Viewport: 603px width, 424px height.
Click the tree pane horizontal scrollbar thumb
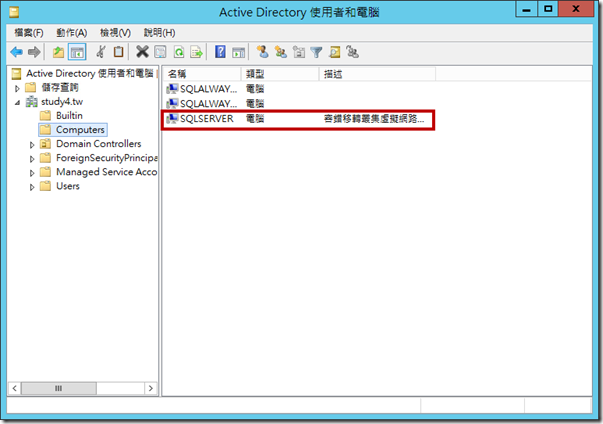click(x=58, y=388)
